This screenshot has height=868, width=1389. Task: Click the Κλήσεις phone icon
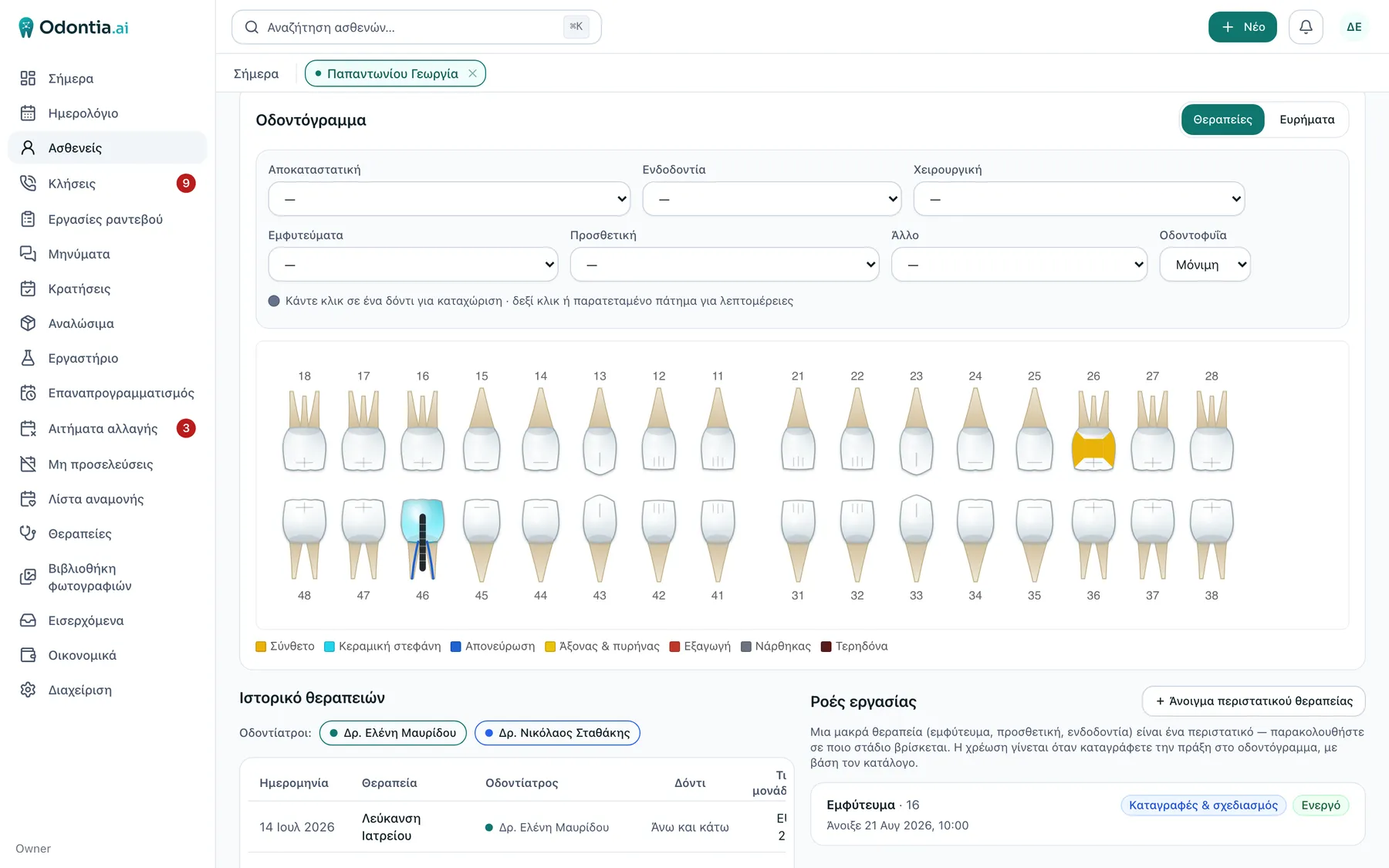(28, 183)
